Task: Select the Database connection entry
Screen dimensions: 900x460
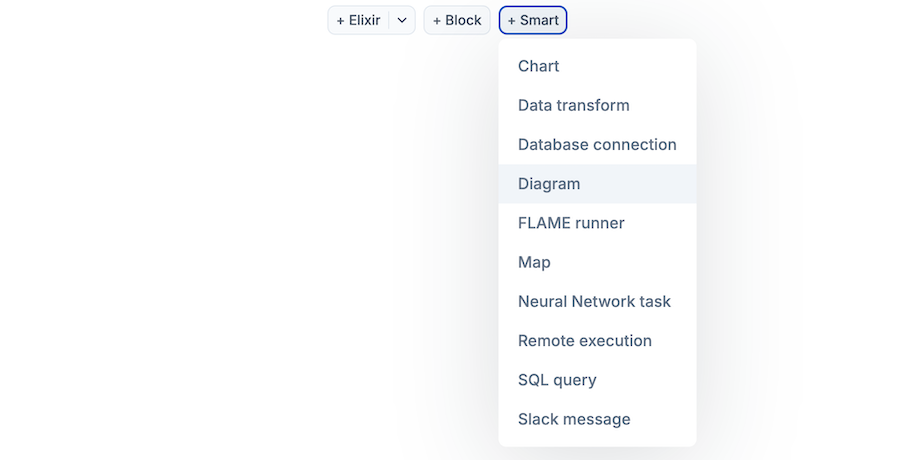Action: tap(597, 144)
